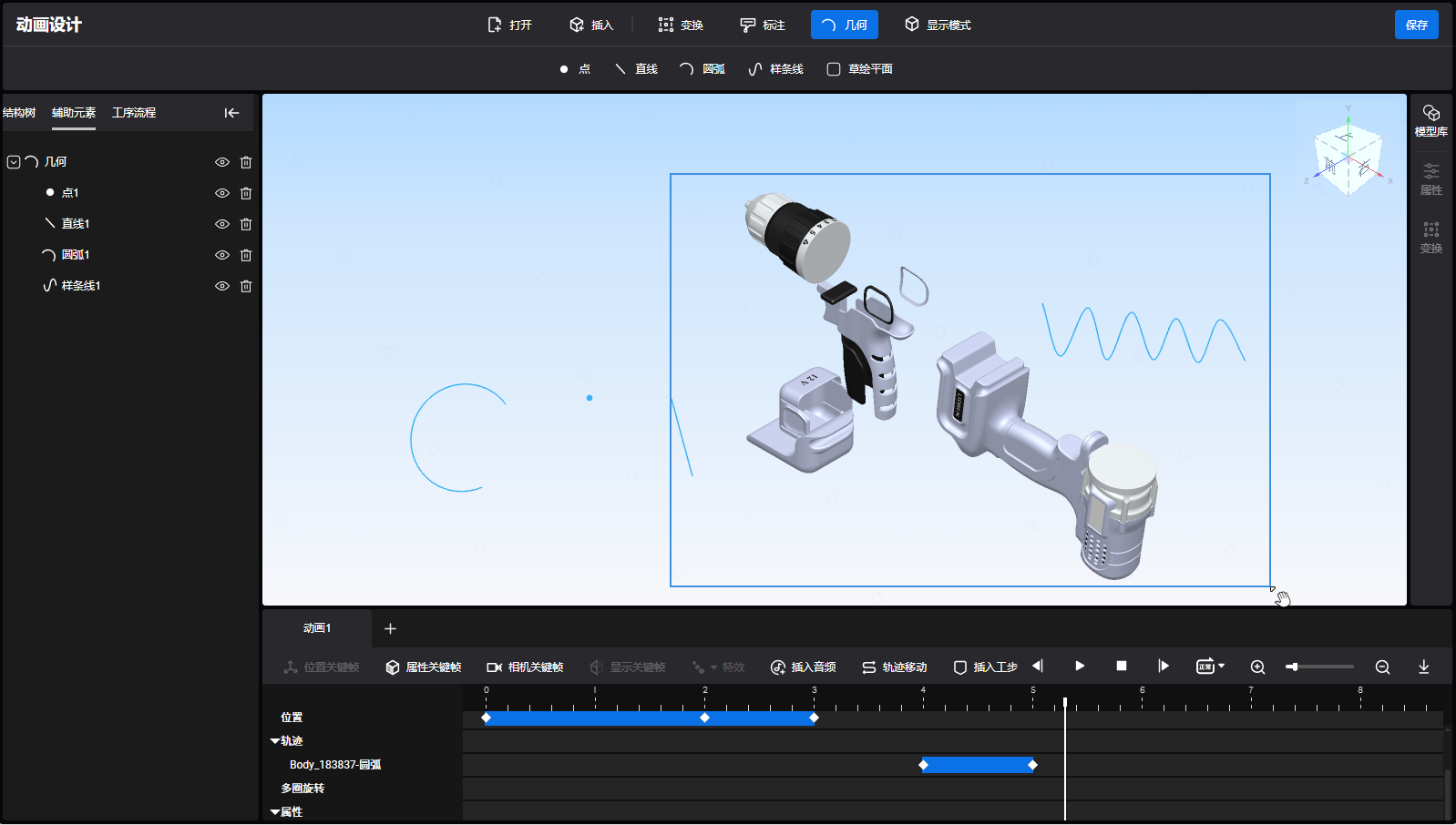
Task: Collapse the 轨迹 track group
Action: click(x=275, y=741)
